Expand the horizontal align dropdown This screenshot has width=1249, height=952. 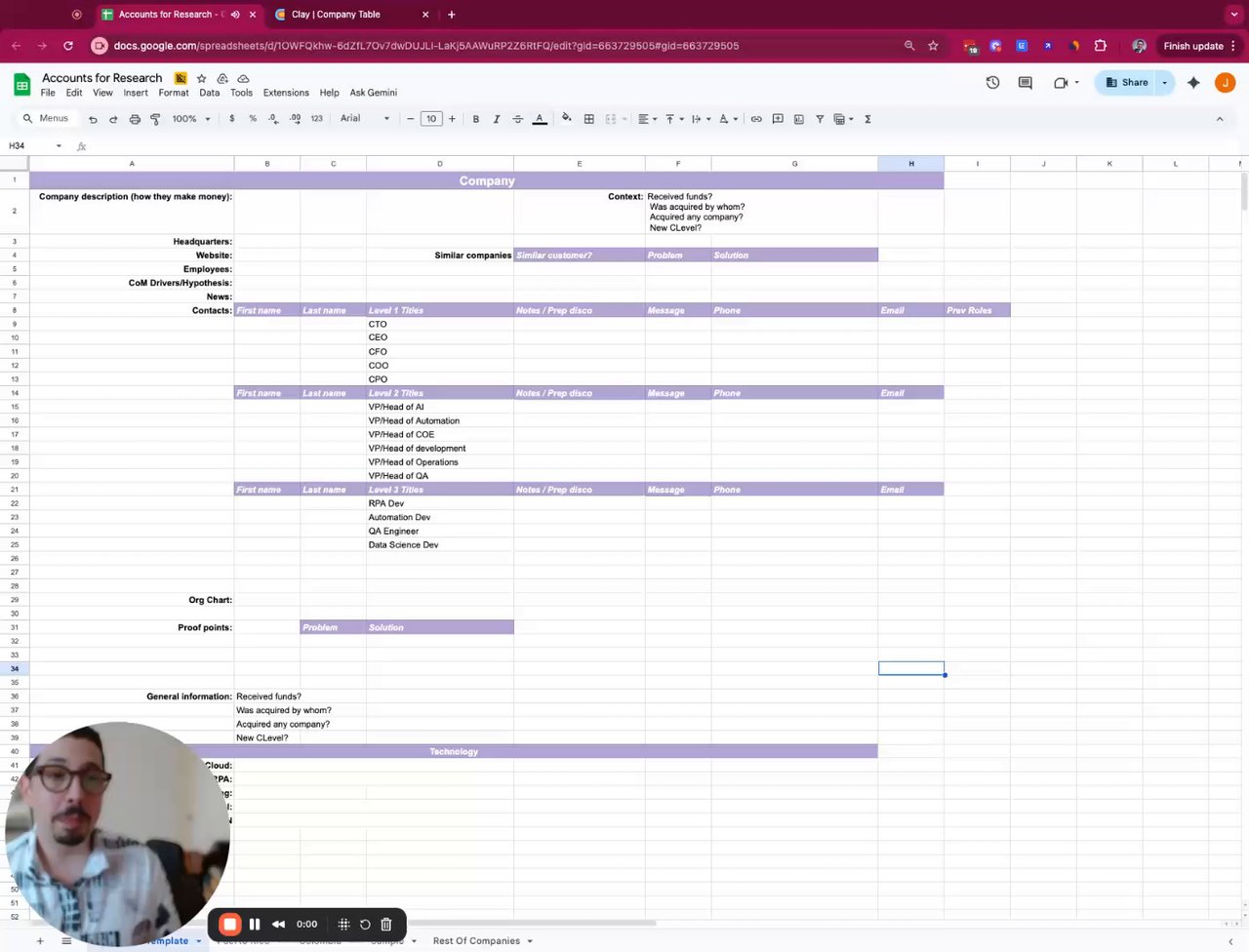coord(647,119)
